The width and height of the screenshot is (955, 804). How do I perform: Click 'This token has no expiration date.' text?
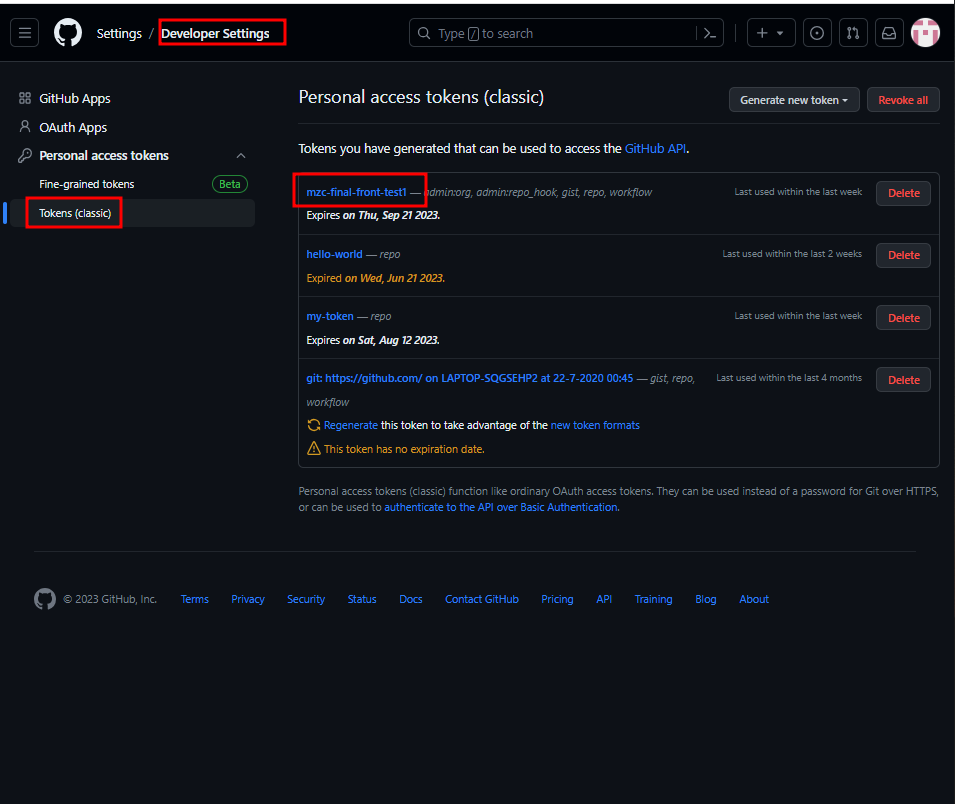click(x=404, y=449)
